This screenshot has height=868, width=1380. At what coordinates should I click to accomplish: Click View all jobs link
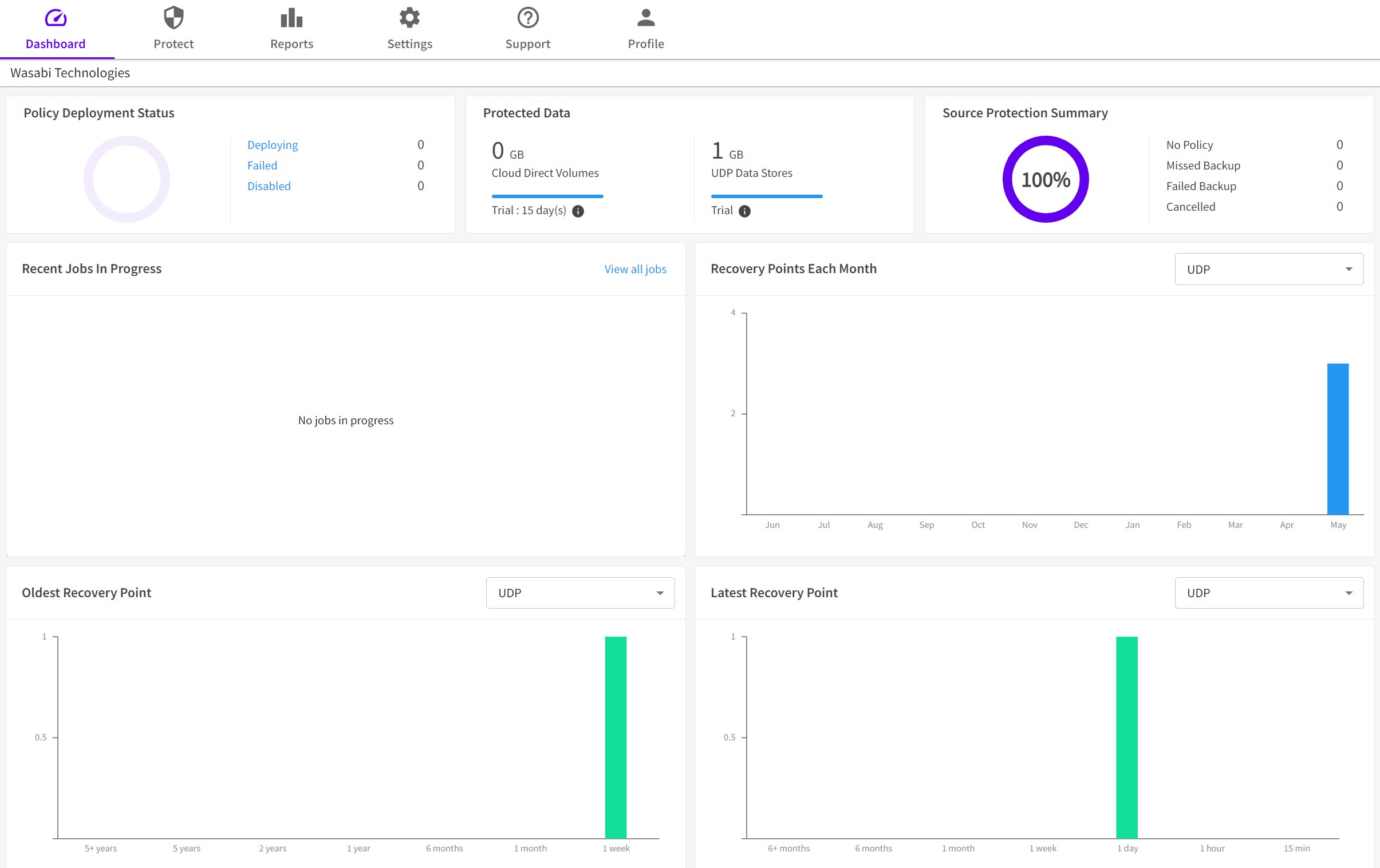[636, 268]
